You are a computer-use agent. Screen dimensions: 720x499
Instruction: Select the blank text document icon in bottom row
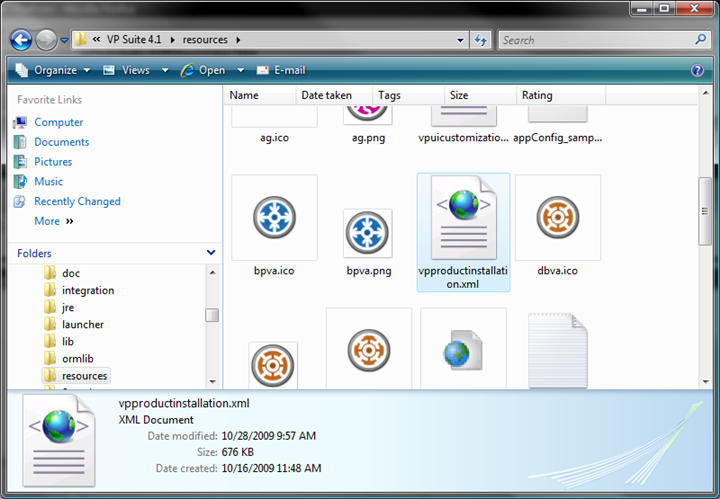(x=558, y=351)
